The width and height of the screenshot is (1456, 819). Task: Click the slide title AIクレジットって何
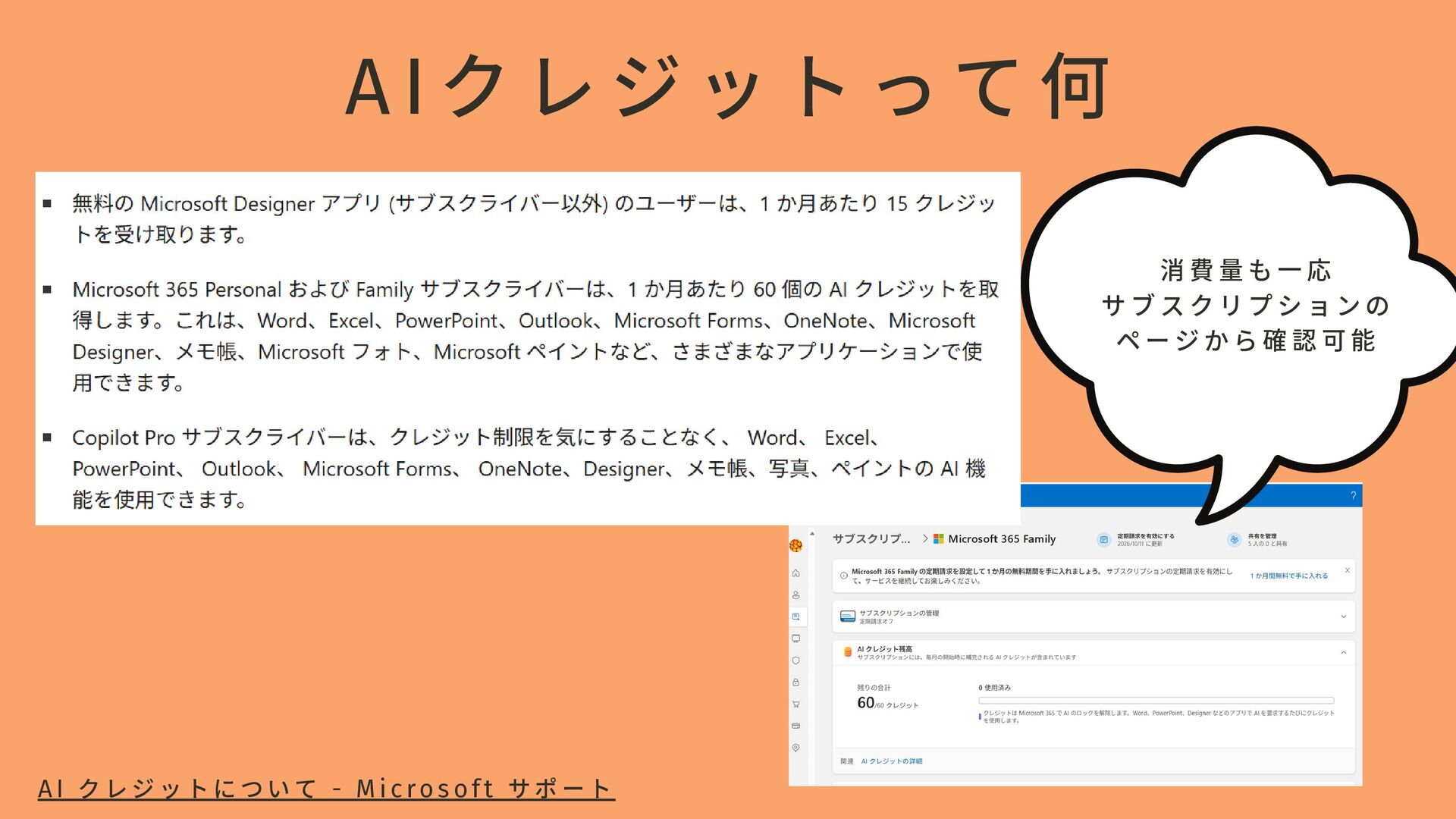click(x=728, y=86)
